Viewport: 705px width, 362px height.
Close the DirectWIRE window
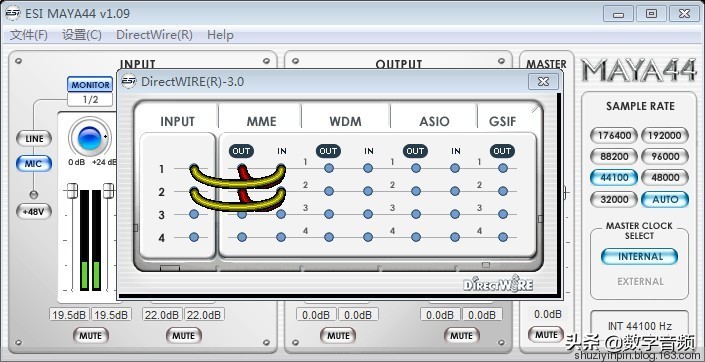(x=544, y=81)
